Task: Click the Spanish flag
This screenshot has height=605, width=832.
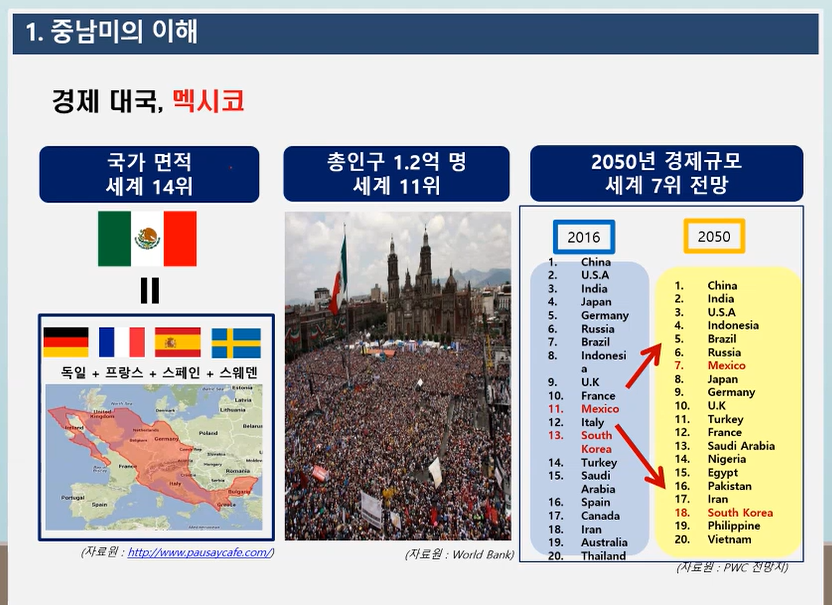Action: pos(178,342)
